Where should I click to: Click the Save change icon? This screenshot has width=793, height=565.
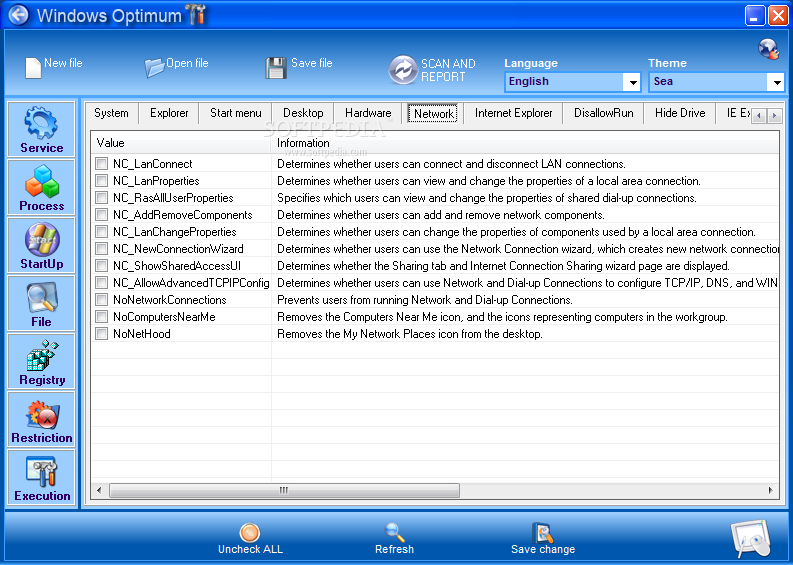(543, 532)
